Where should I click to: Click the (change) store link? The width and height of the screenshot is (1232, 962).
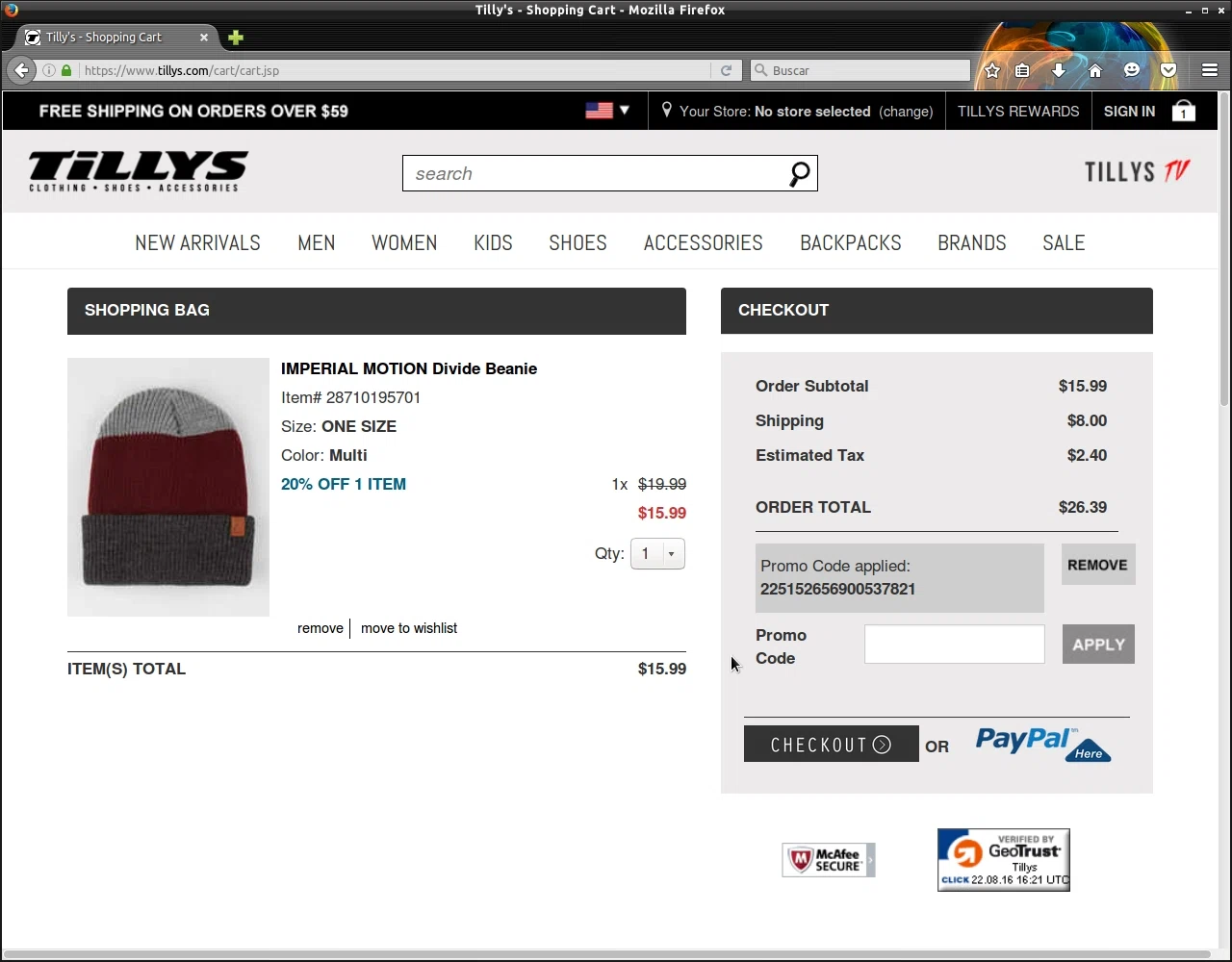pos(906,112)
